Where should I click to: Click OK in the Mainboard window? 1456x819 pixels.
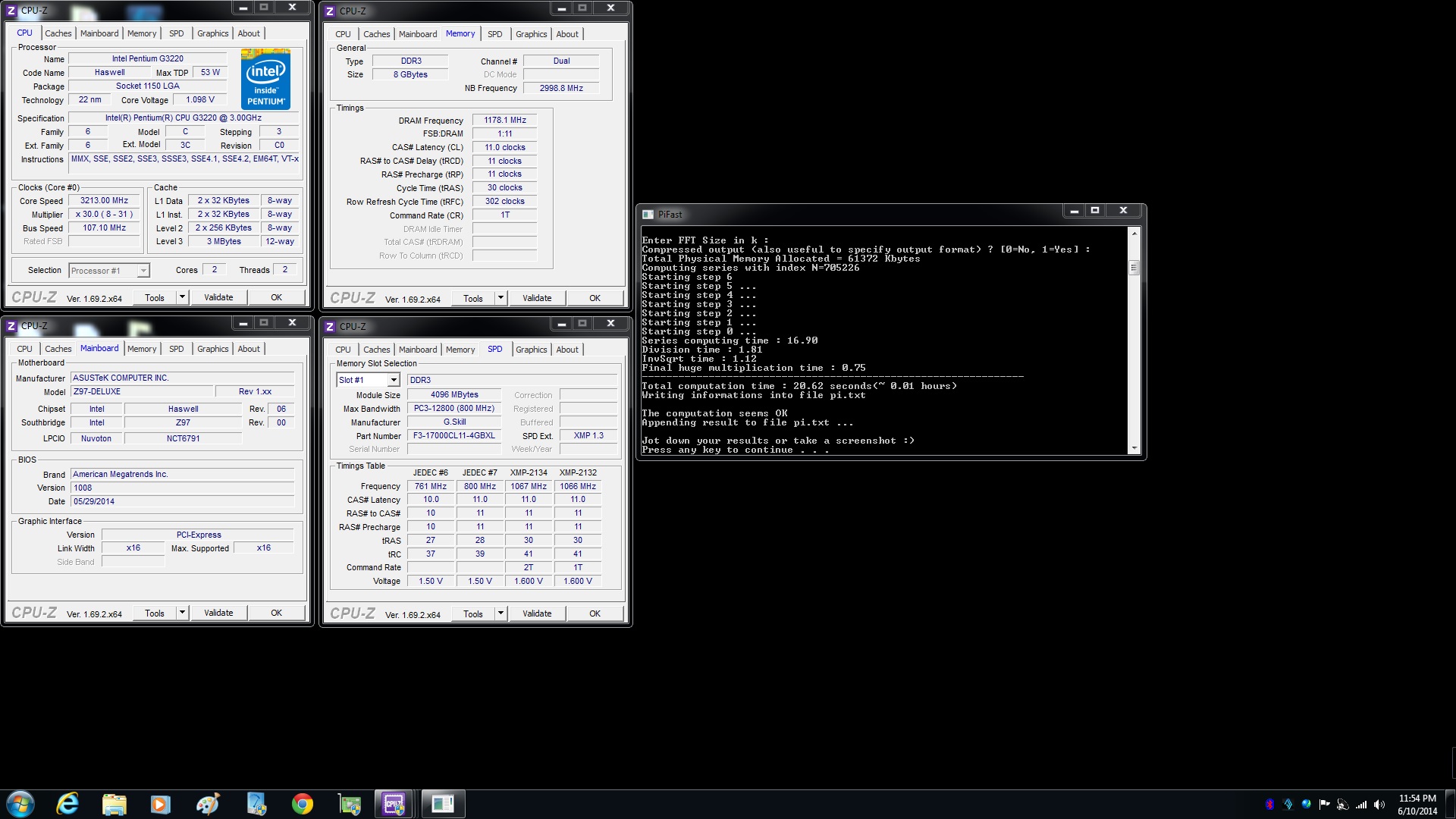coord(277,613)
